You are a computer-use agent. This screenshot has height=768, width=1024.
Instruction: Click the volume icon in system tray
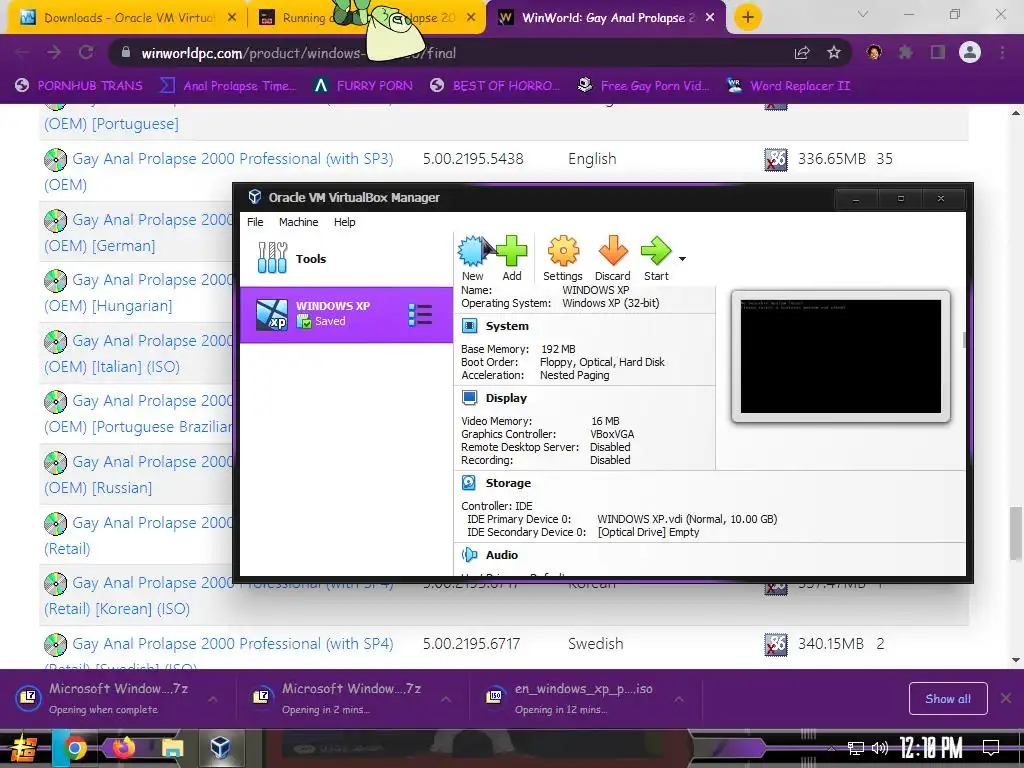click(880, 748)
